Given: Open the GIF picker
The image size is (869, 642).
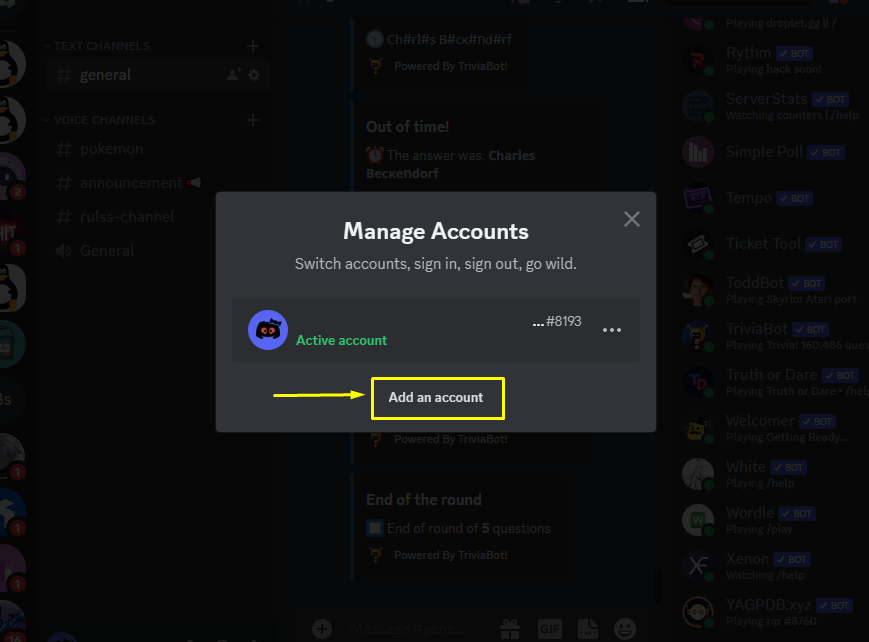Looking at the screenshot, I should tap(550, 629).
